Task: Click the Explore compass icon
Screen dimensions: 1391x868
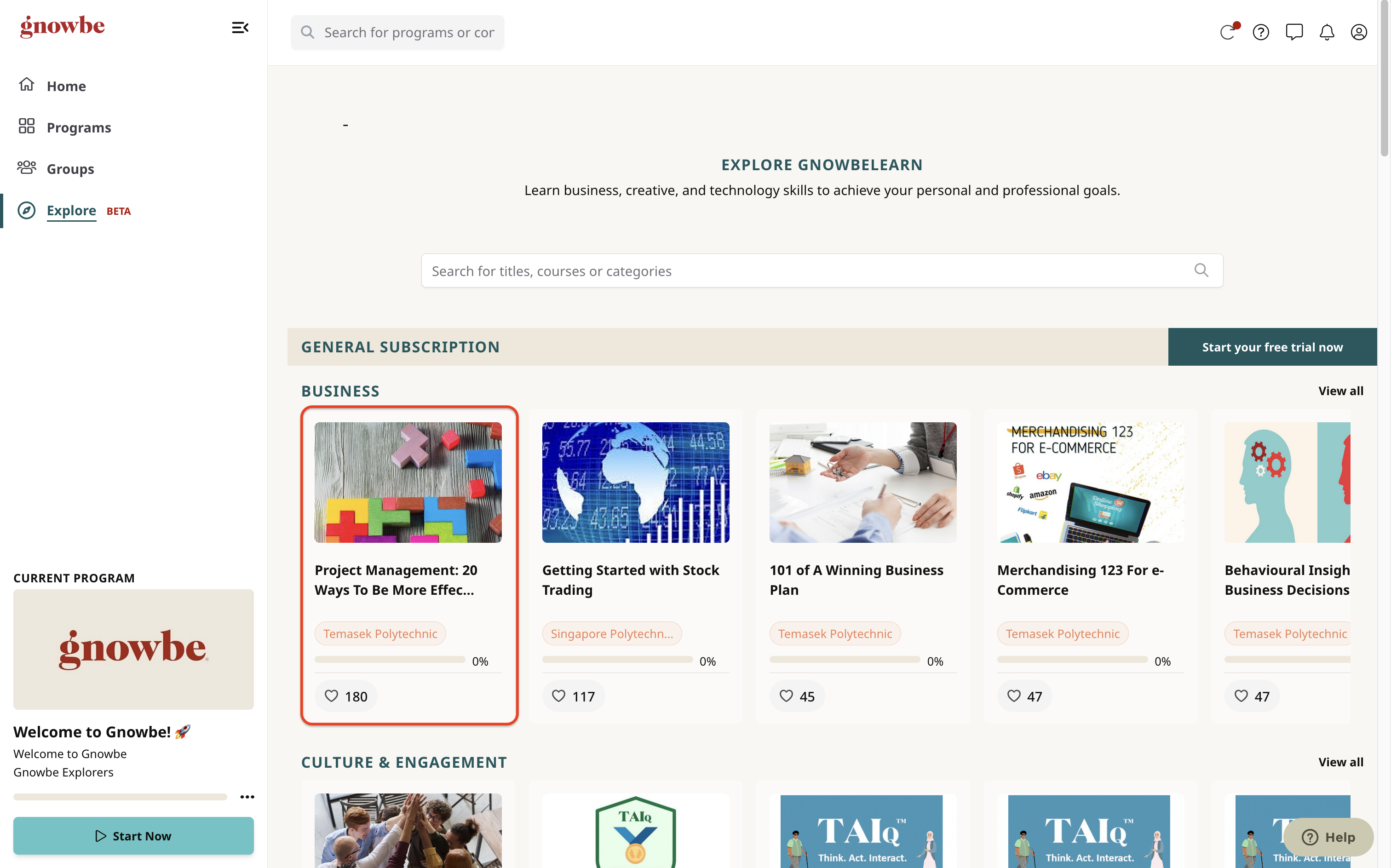Action: tap(26, 210)
